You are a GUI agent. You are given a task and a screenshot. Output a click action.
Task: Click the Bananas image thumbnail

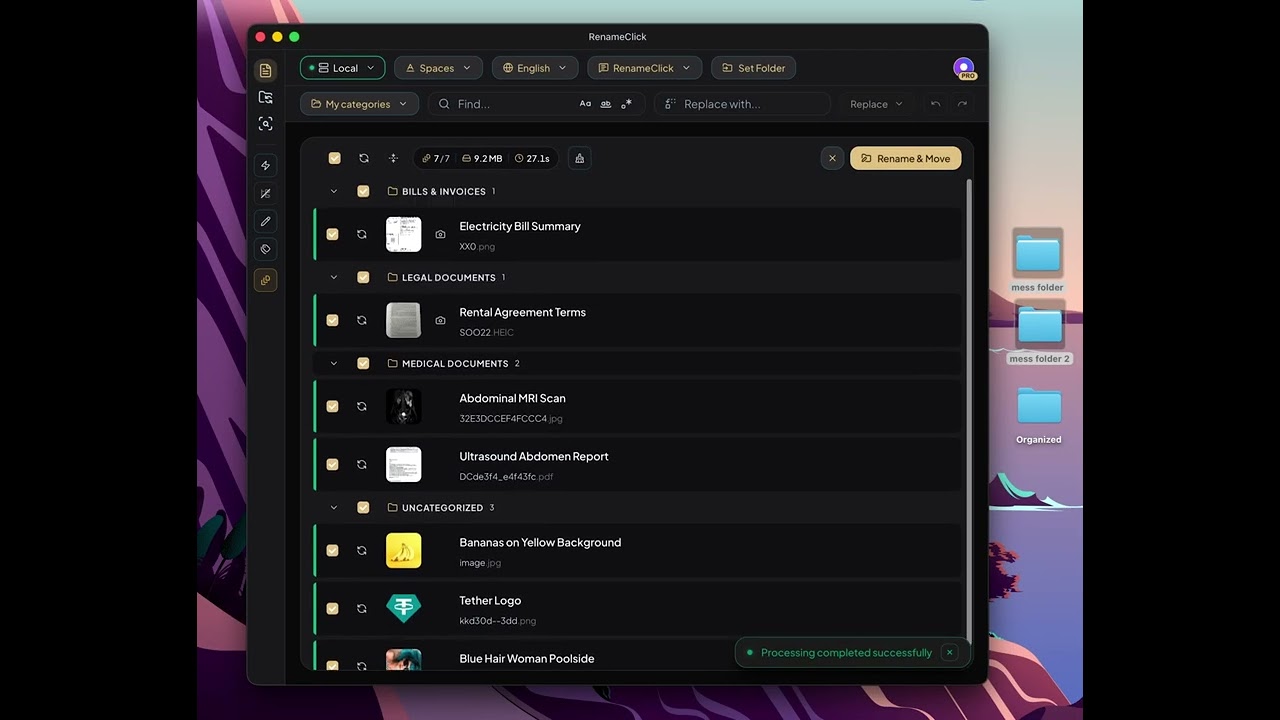(x=404, y=550)
